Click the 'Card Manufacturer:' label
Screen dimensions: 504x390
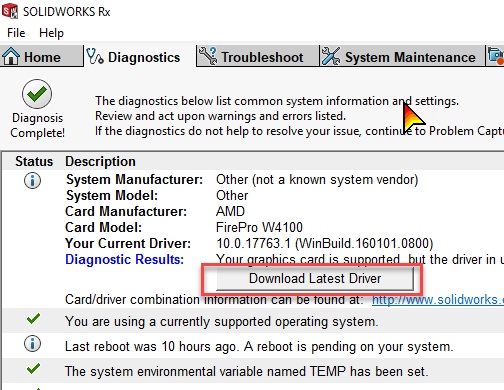click(126, 211)
